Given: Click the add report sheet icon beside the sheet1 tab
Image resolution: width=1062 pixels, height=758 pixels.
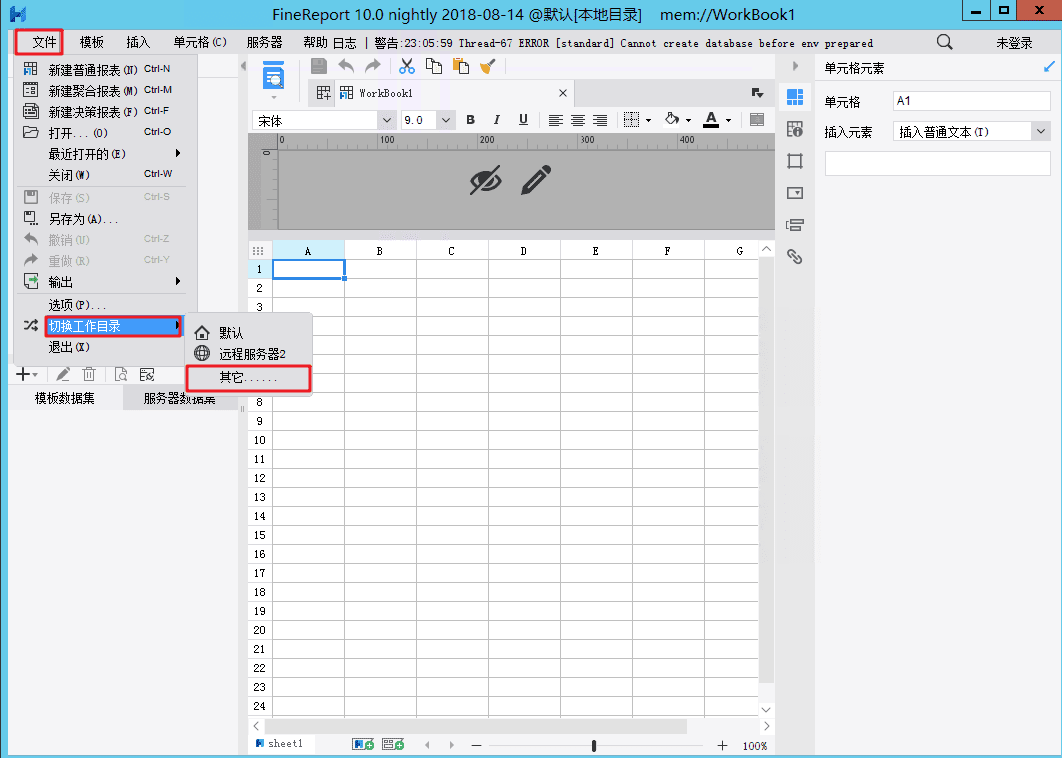Looking at the screenshot, I should tap(363, 744).
